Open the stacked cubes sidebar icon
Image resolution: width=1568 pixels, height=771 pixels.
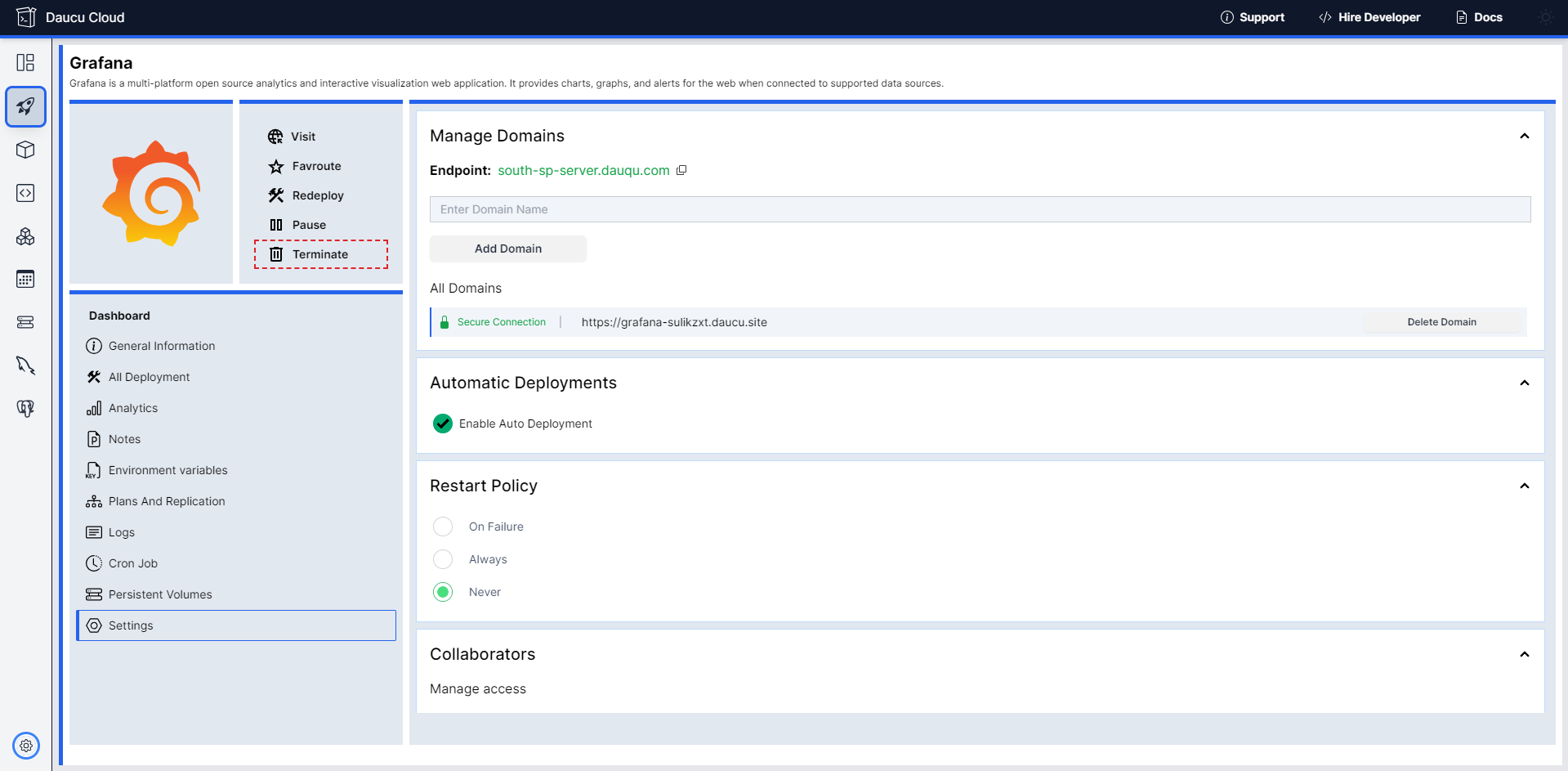coord(25,236)
